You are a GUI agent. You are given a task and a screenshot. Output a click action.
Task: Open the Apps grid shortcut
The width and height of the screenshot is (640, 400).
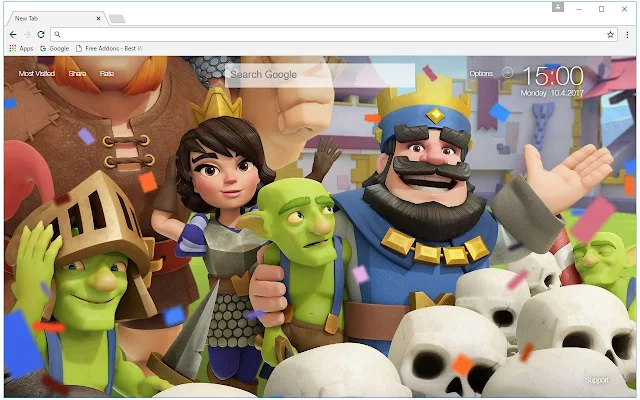pyautogui.click(x=21, y=48)
